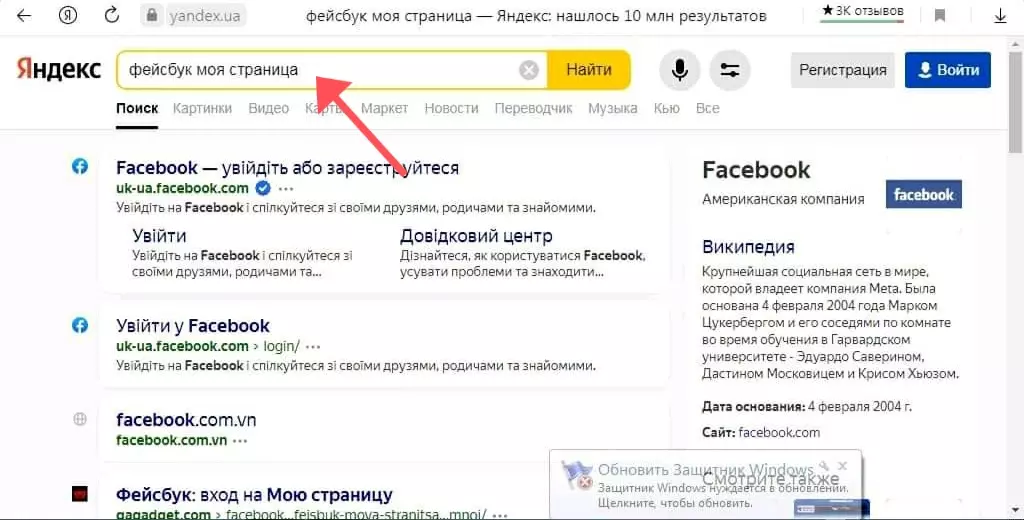This screenshot has width=1024, height=520.
Task: Open result 'Фейсбук: вход на Мою страницу'
Action: coord(254,495)
